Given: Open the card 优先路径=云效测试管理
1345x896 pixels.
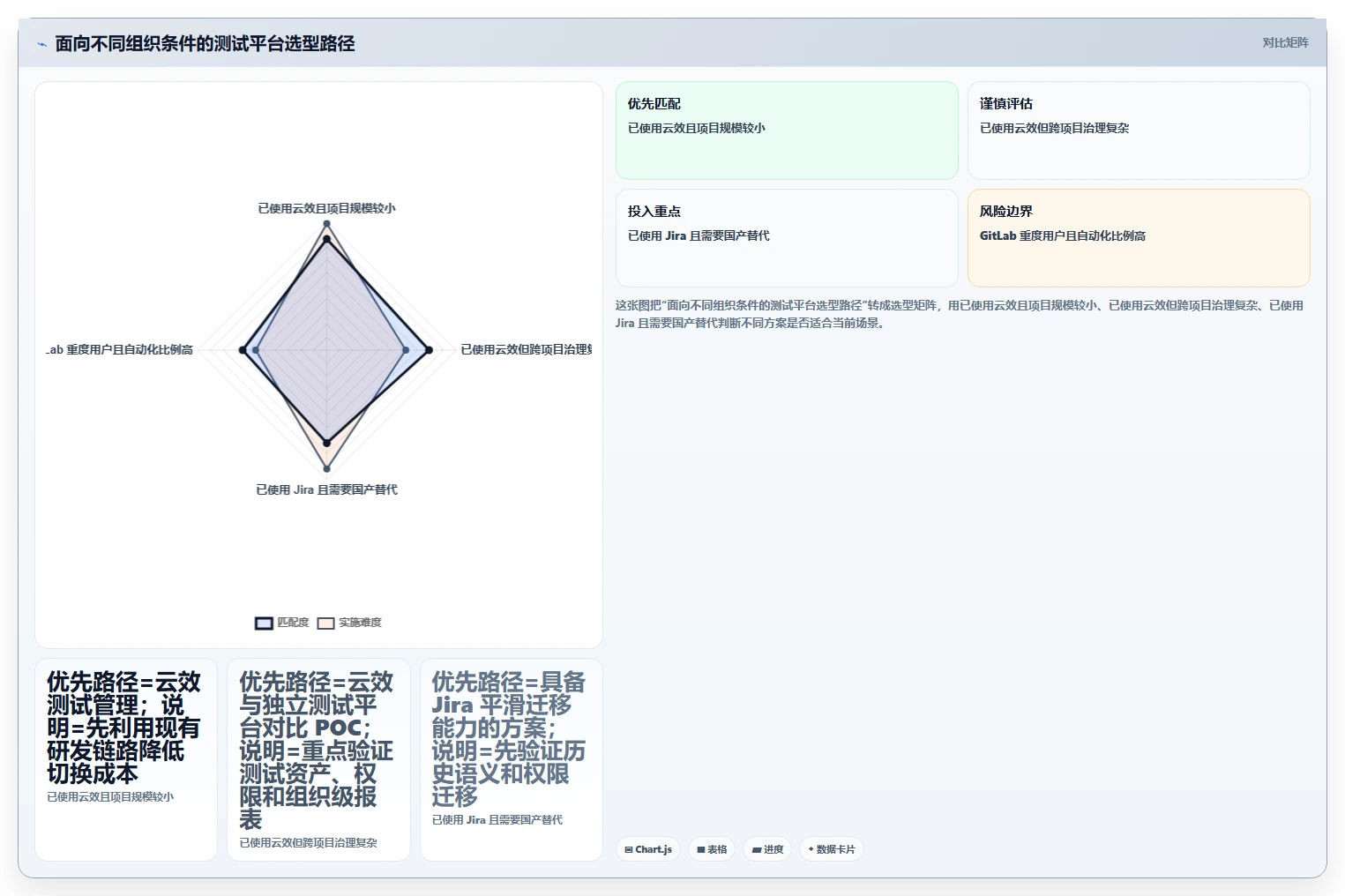Looking at the screenshot, I should (126, 759).
